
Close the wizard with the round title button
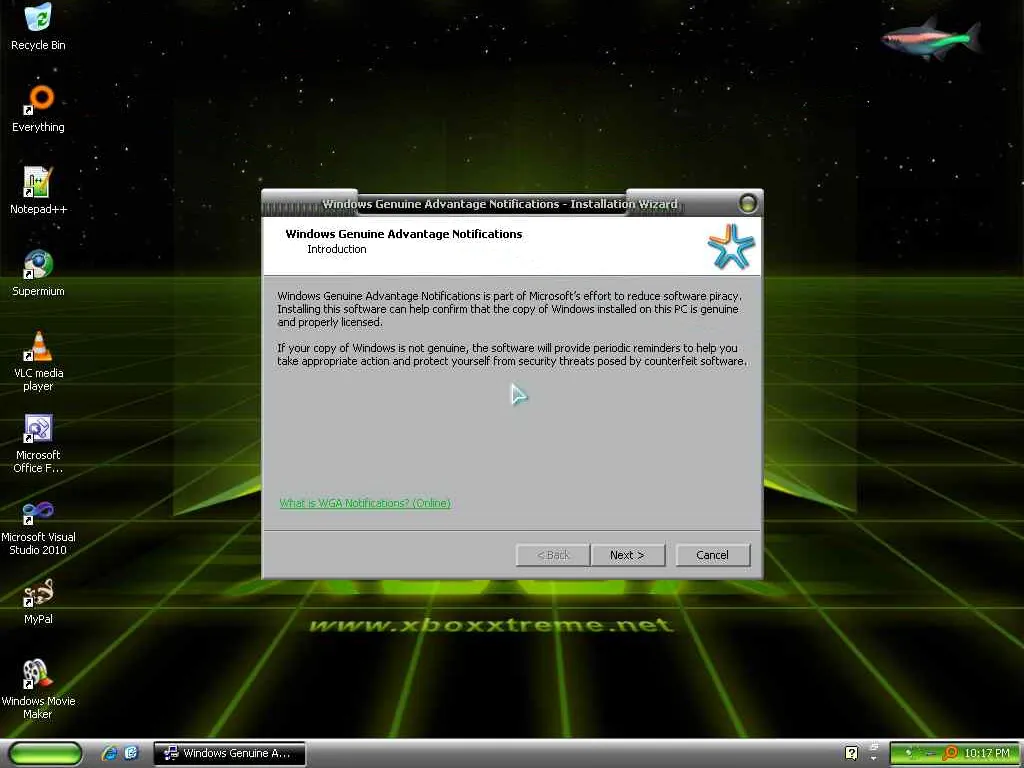(x=748, y=203)
